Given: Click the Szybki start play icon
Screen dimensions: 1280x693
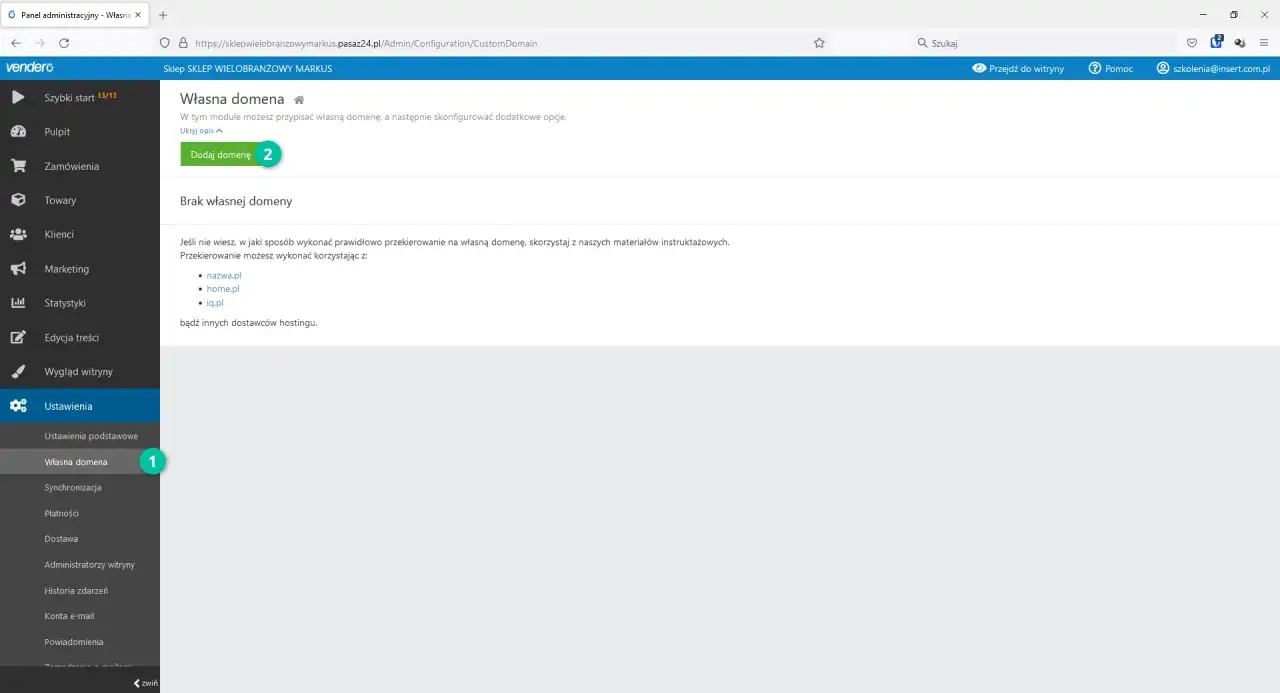Looking at the screenshot, I should point(18,97).
